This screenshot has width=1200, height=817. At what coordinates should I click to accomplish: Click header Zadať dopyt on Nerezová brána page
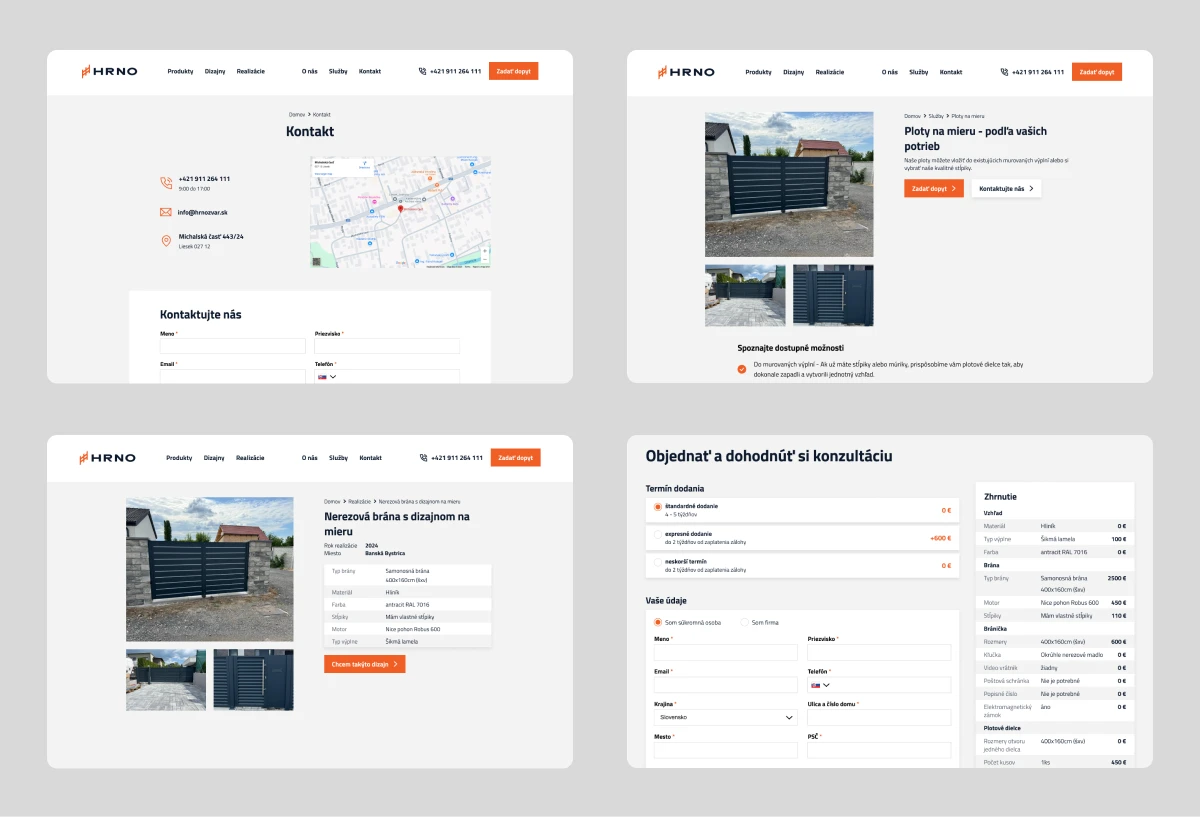(515, 458)
